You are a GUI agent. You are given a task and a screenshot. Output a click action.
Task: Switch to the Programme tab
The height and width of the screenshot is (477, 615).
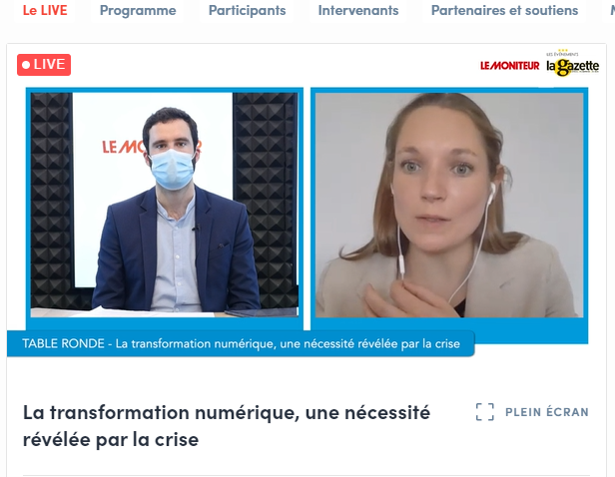[x=138, y=10]
